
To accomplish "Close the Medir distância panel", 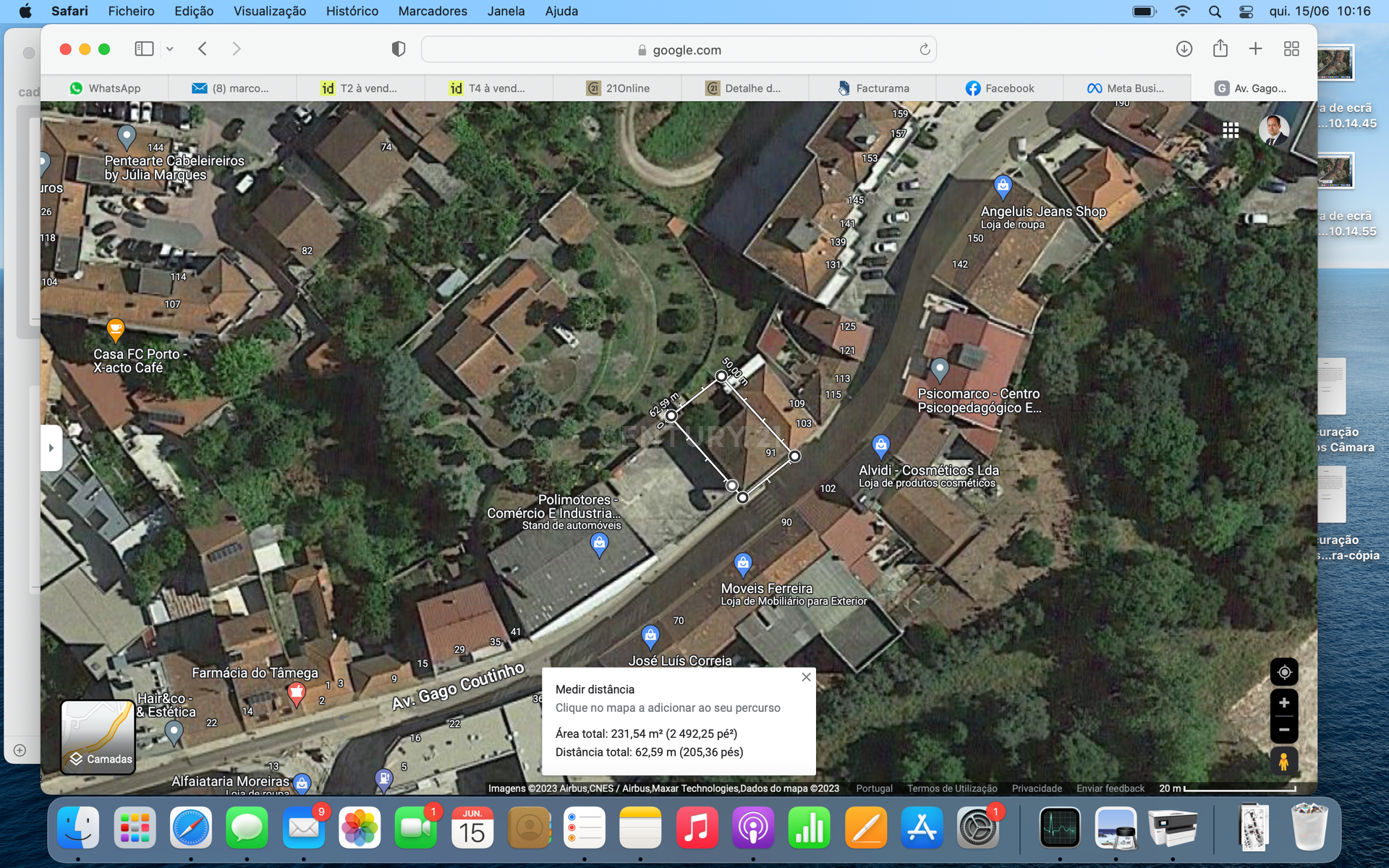I will pos(806,677).
